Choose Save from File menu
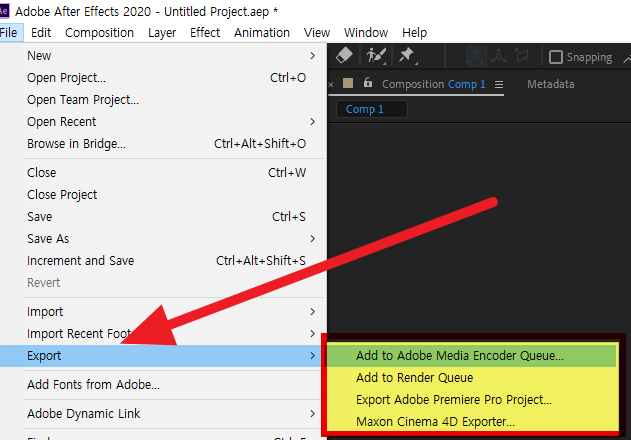 tap(163, 217)
